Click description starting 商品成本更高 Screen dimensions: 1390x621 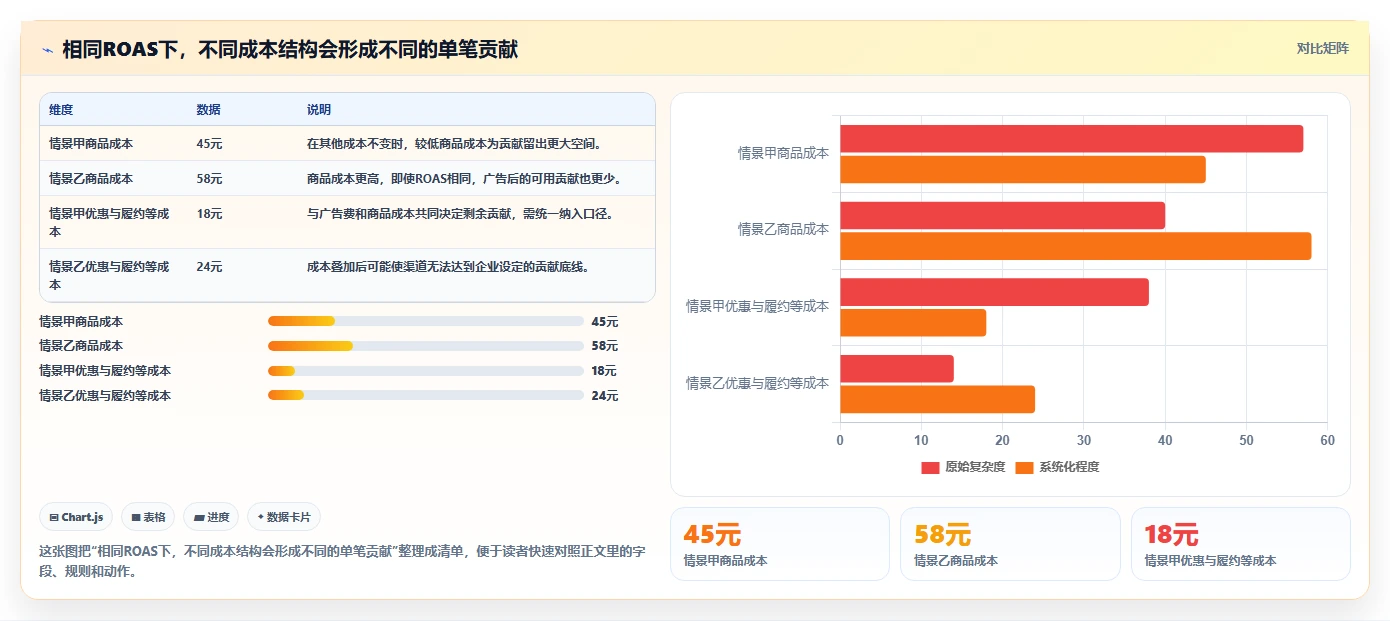(x=466, y=179)
